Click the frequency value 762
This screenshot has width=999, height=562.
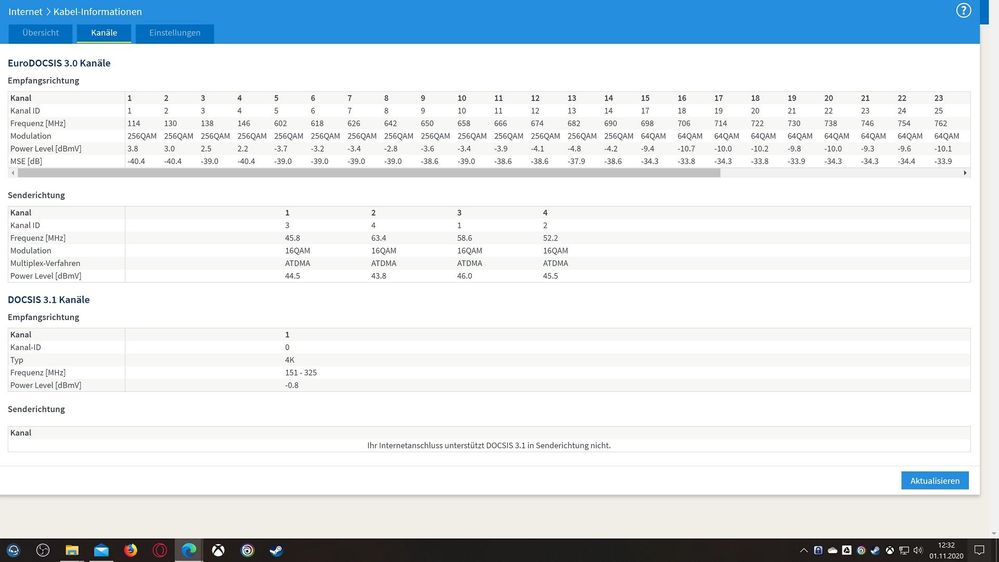click(x=940, y=124)
